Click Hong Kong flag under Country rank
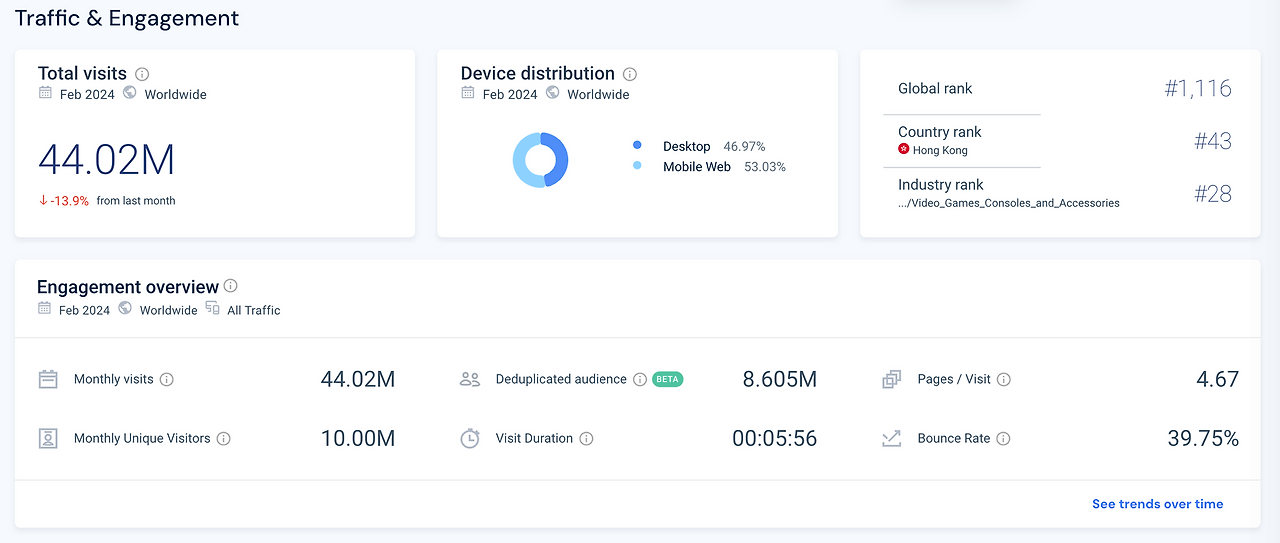The image size is (1280, 543). (904, 150)
